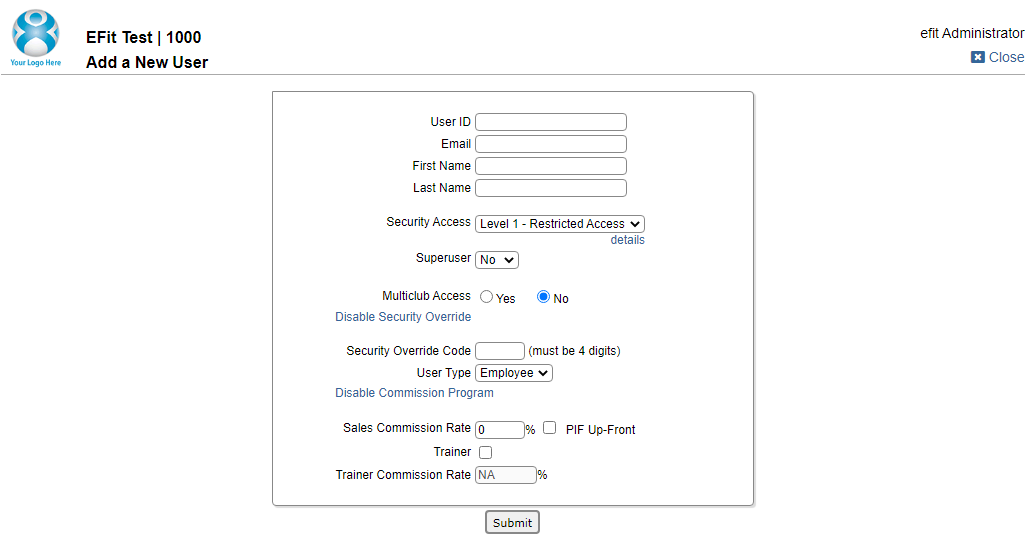
Task: Click the Submit button
Action: pos(512,523)
